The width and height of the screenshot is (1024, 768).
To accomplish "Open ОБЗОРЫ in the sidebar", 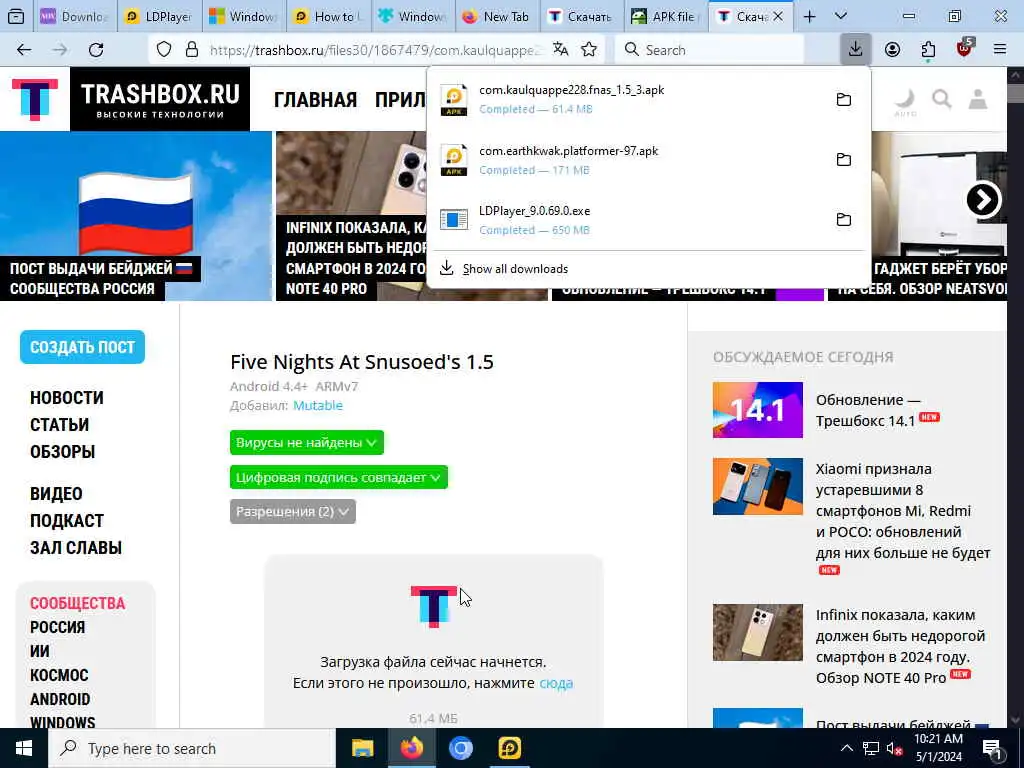I will (63, 451).
